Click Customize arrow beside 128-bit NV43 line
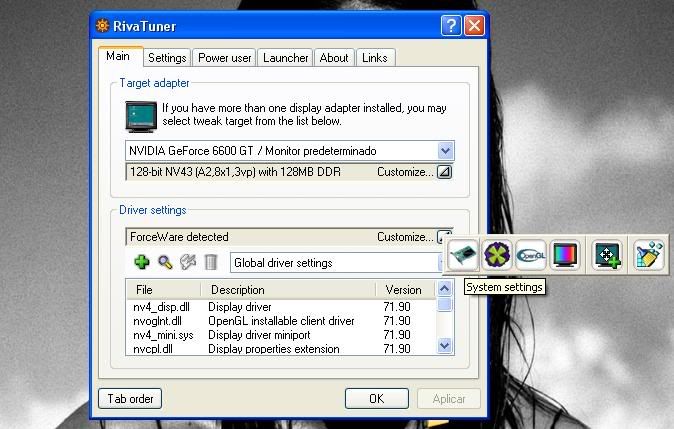 pyautogui.click(x=444, y=172)
